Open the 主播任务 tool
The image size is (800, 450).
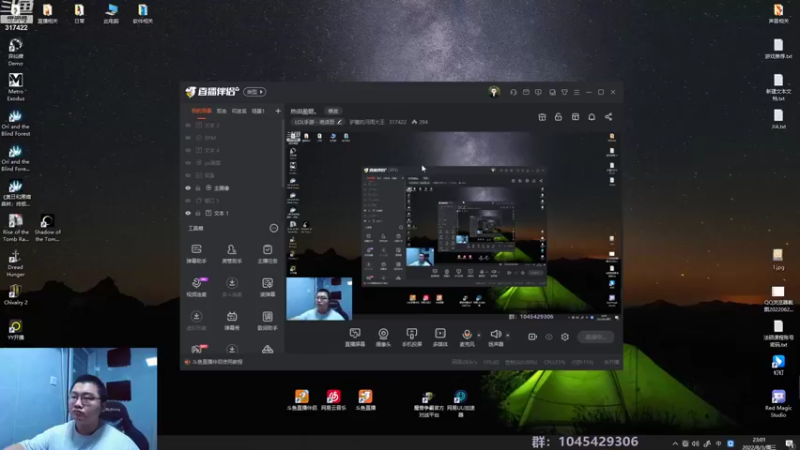point(267,253)
